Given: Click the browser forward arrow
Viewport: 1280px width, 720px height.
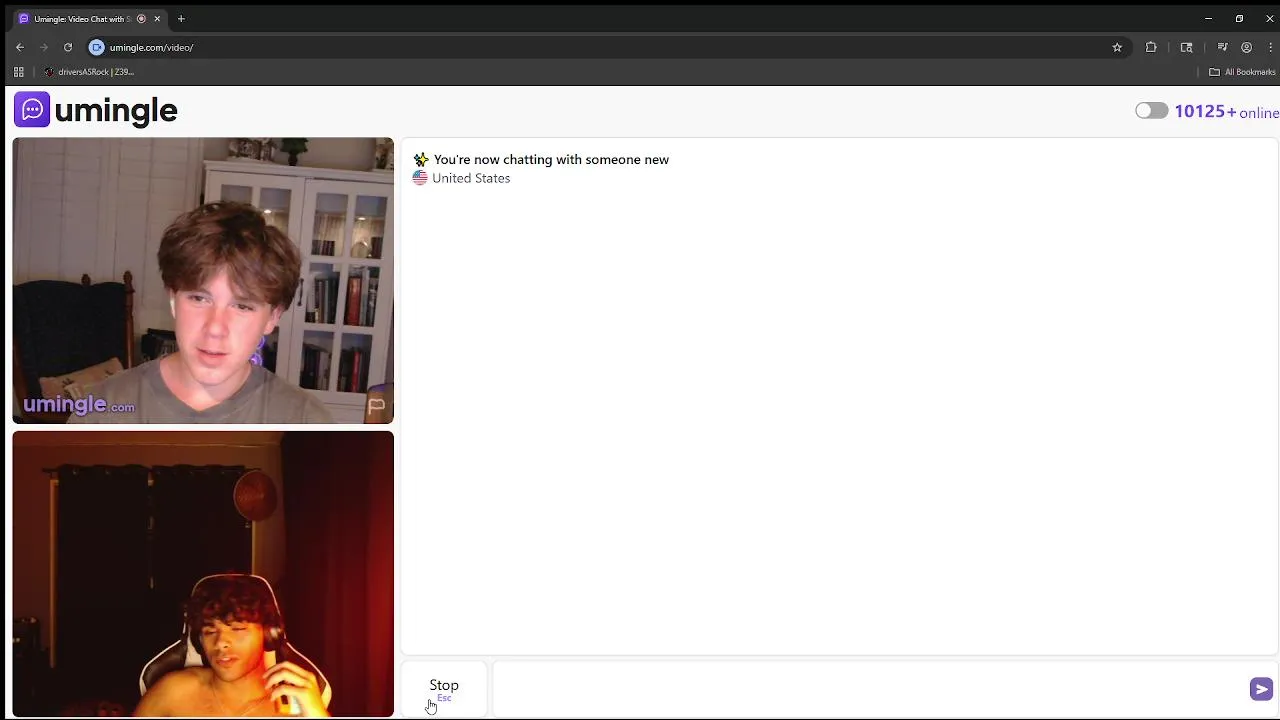Looking at the screenshot, I should click(x=44, y=47).
